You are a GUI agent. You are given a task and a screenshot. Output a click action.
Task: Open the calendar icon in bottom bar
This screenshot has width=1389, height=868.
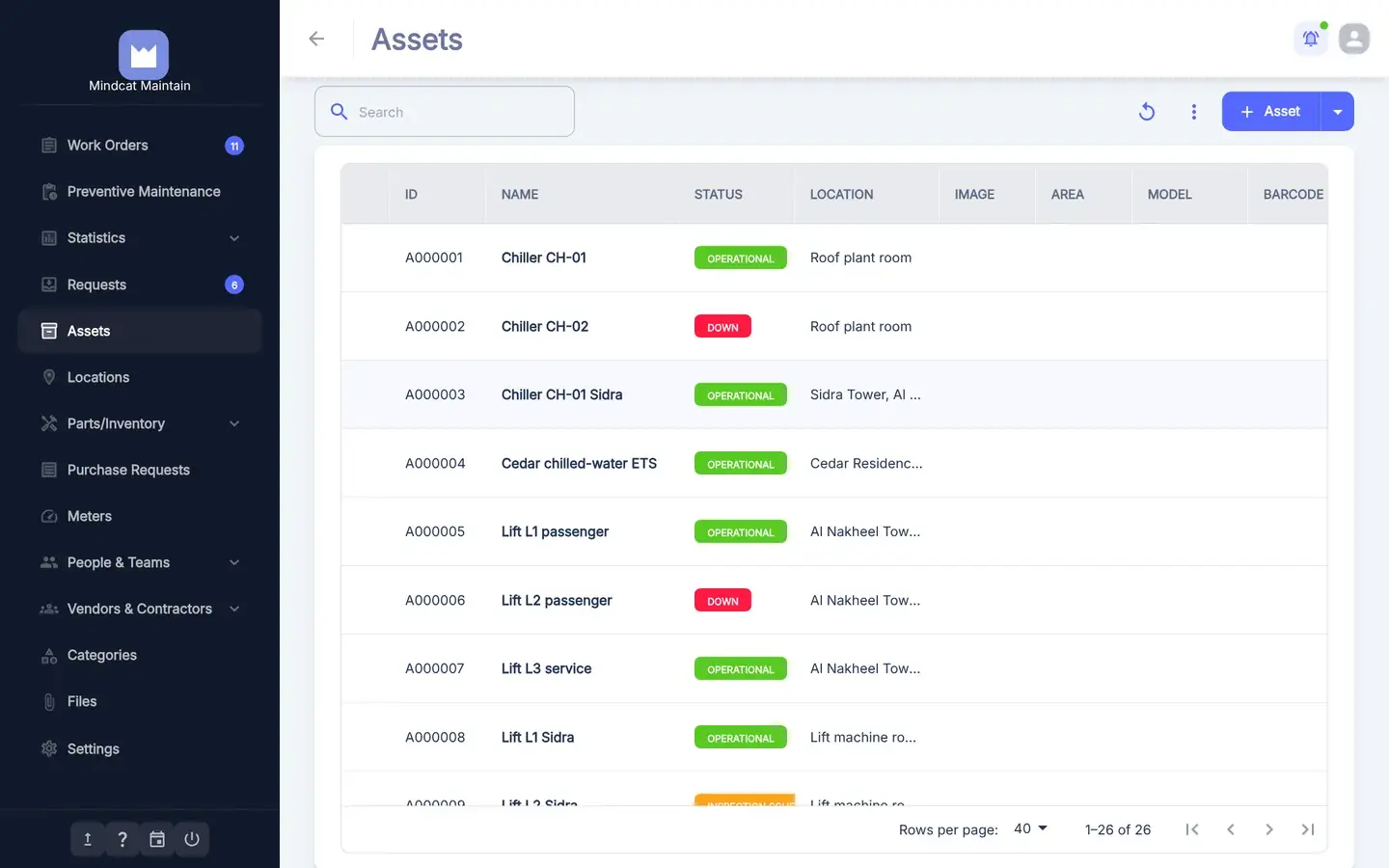click(157, 839)
